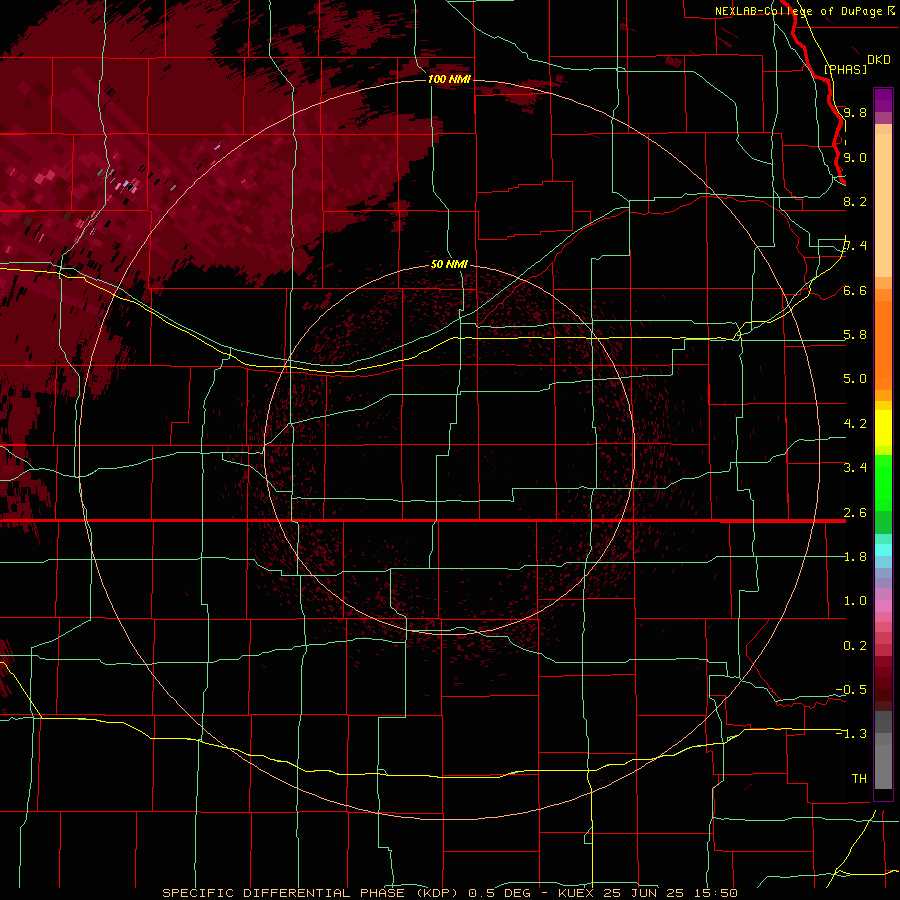Pick the yellow segment of the color bar
Screen dimensions: 900x900
(x=883, y=428)
